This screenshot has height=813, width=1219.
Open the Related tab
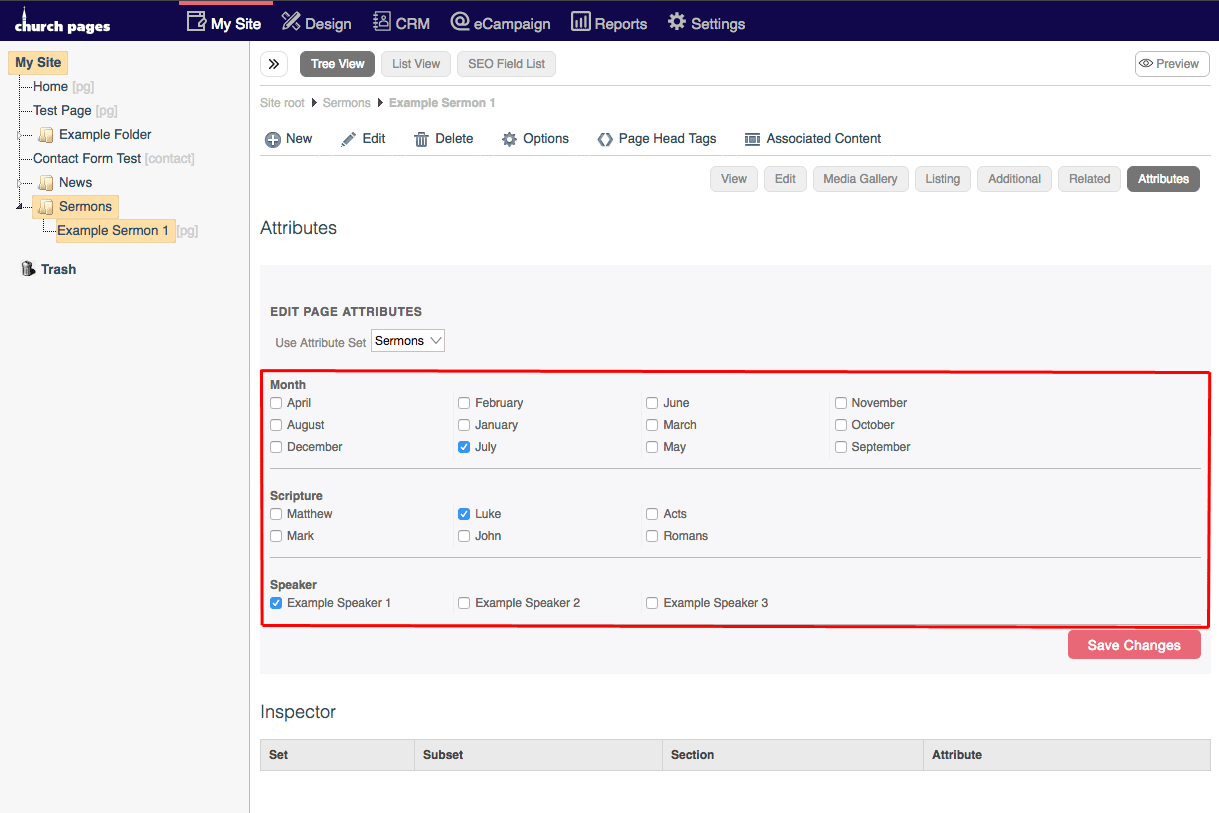(1089, 179)
